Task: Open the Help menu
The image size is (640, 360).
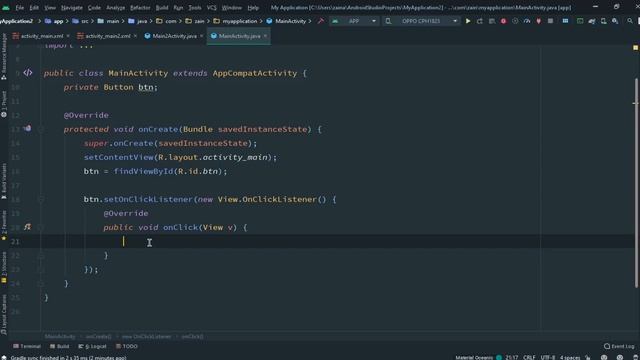Action: [253, 7]
